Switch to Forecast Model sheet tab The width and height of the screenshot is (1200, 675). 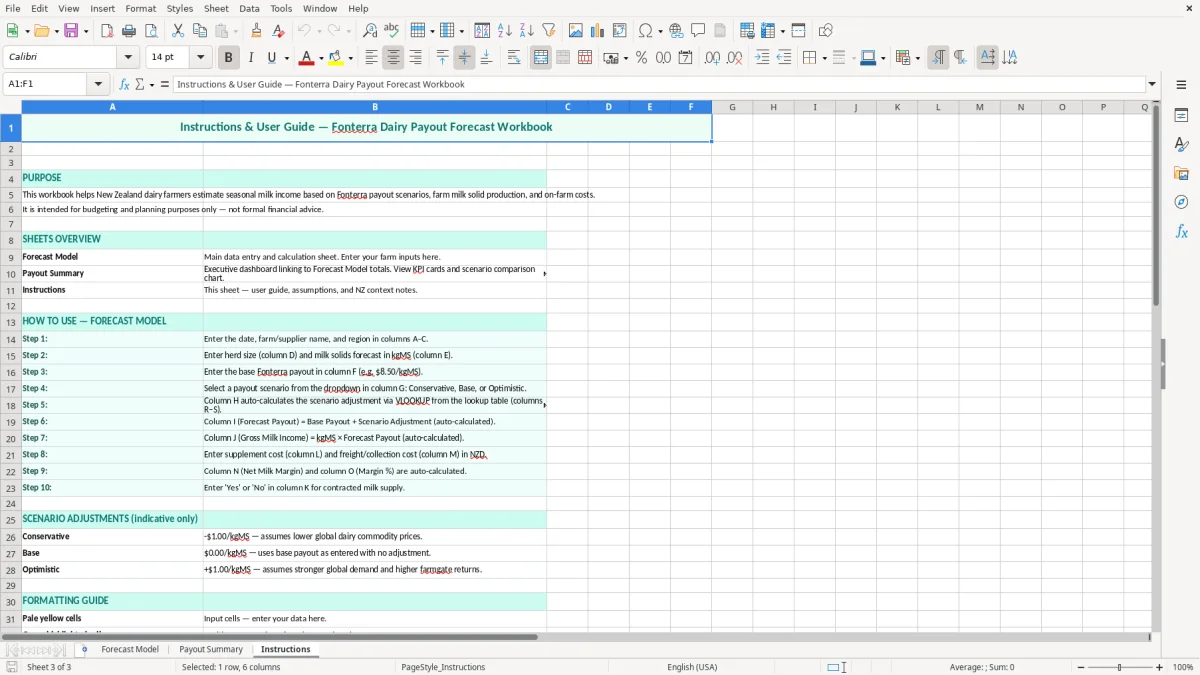pos(130,649)
